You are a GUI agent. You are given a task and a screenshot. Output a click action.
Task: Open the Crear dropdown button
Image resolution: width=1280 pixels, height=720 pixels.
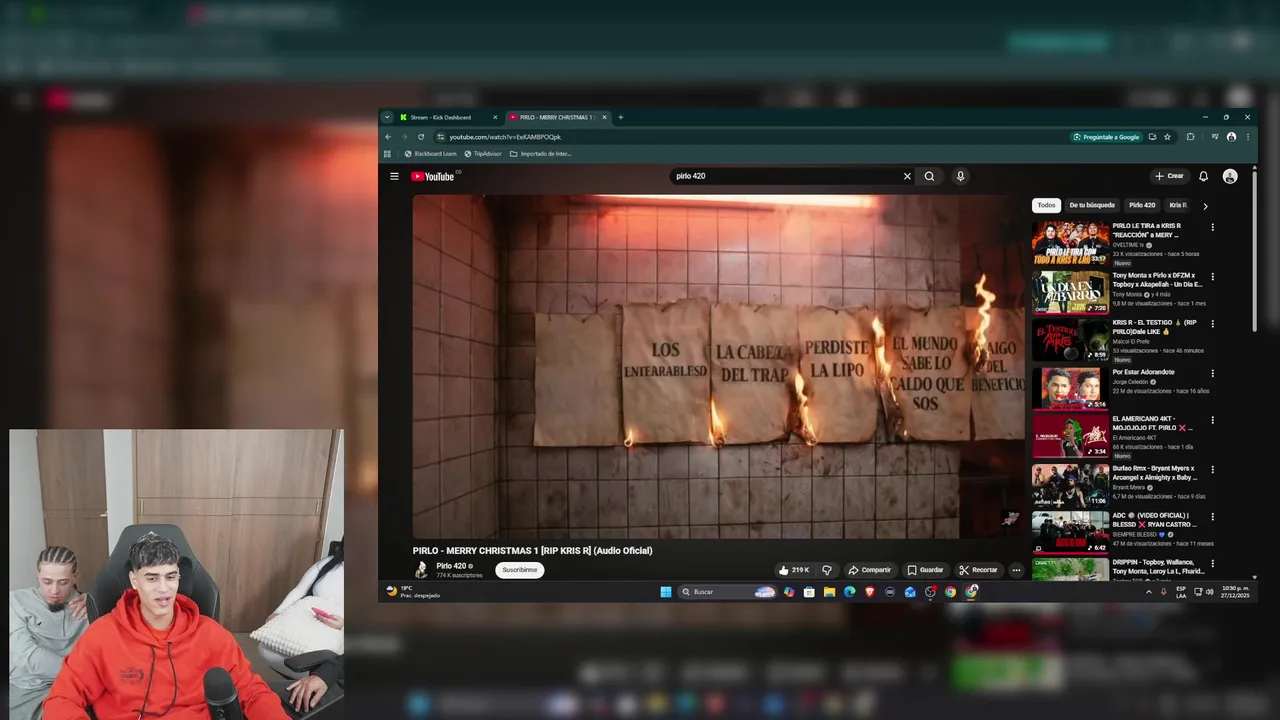(x=1169, y=176)
